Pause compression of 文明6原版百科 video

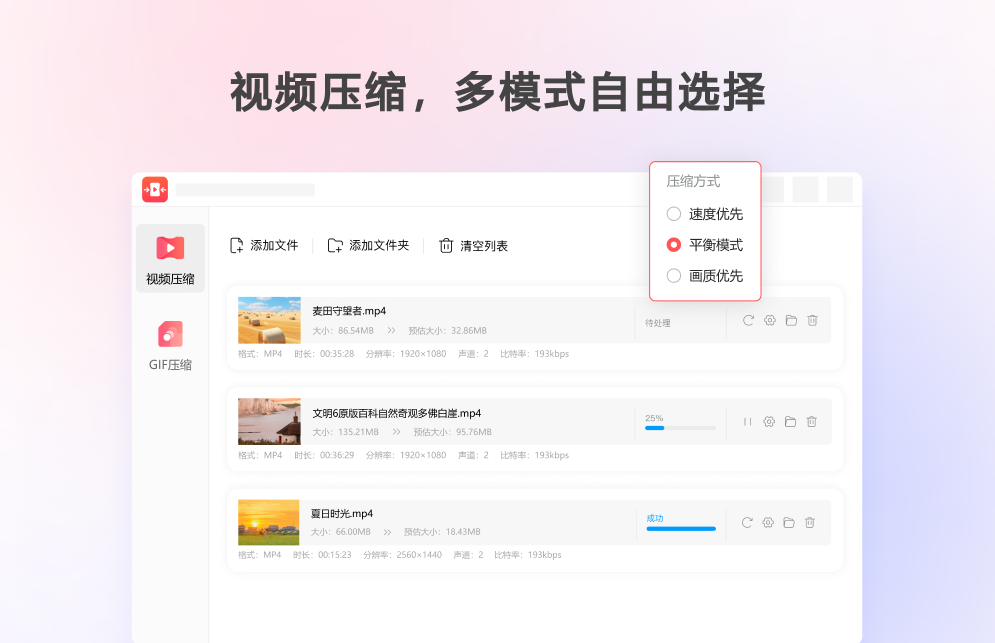coord(747,422)
